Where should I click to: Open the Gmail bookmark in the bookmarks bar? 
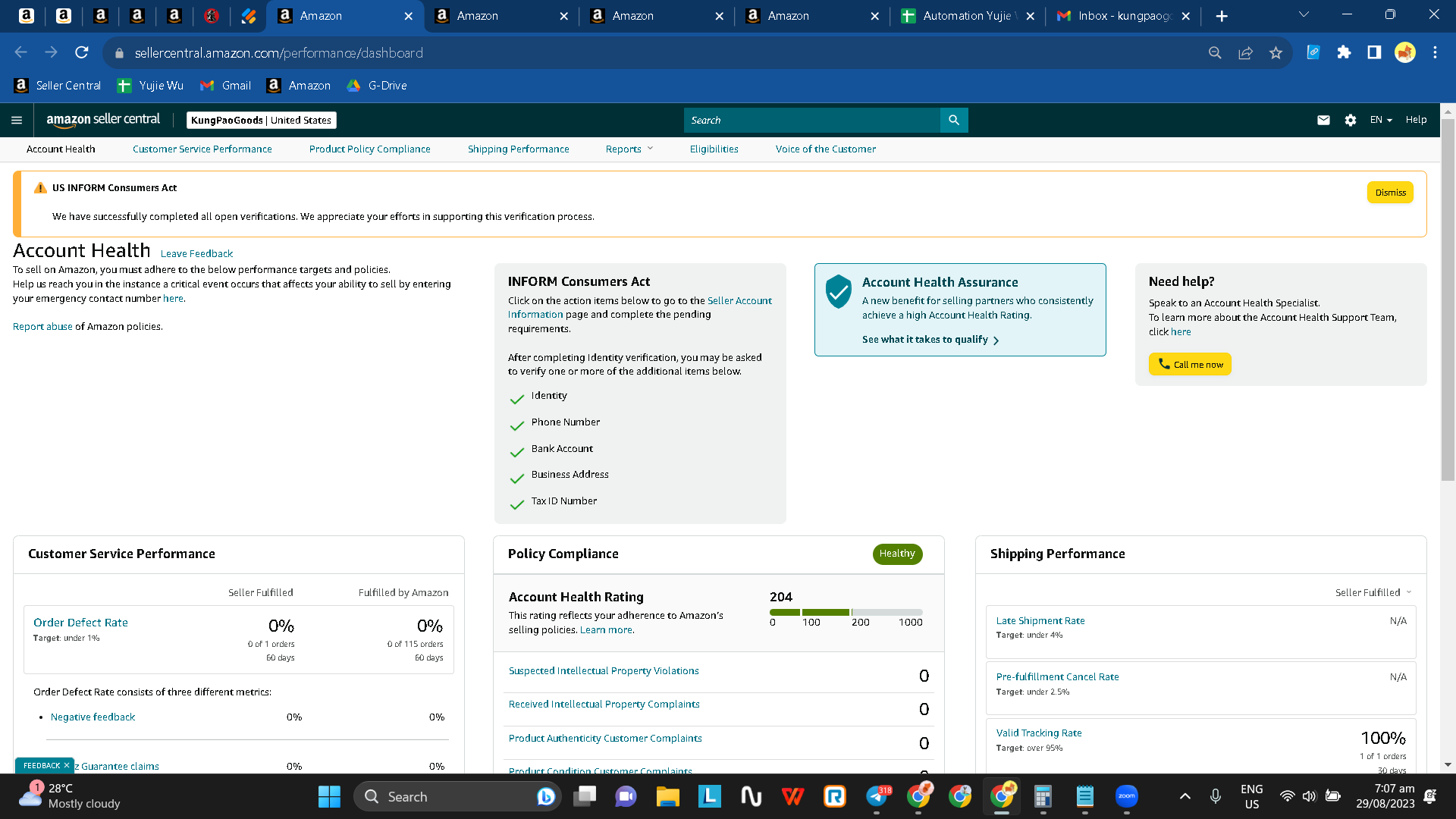tap(225, 86)
